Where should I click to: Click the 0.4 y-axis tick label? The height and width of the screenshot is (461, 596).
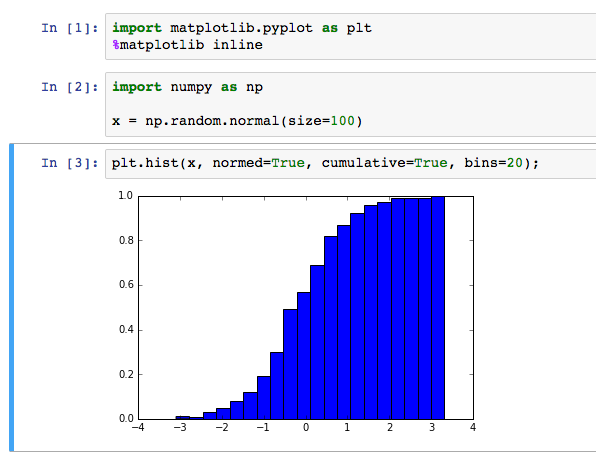tap(126, 330)
